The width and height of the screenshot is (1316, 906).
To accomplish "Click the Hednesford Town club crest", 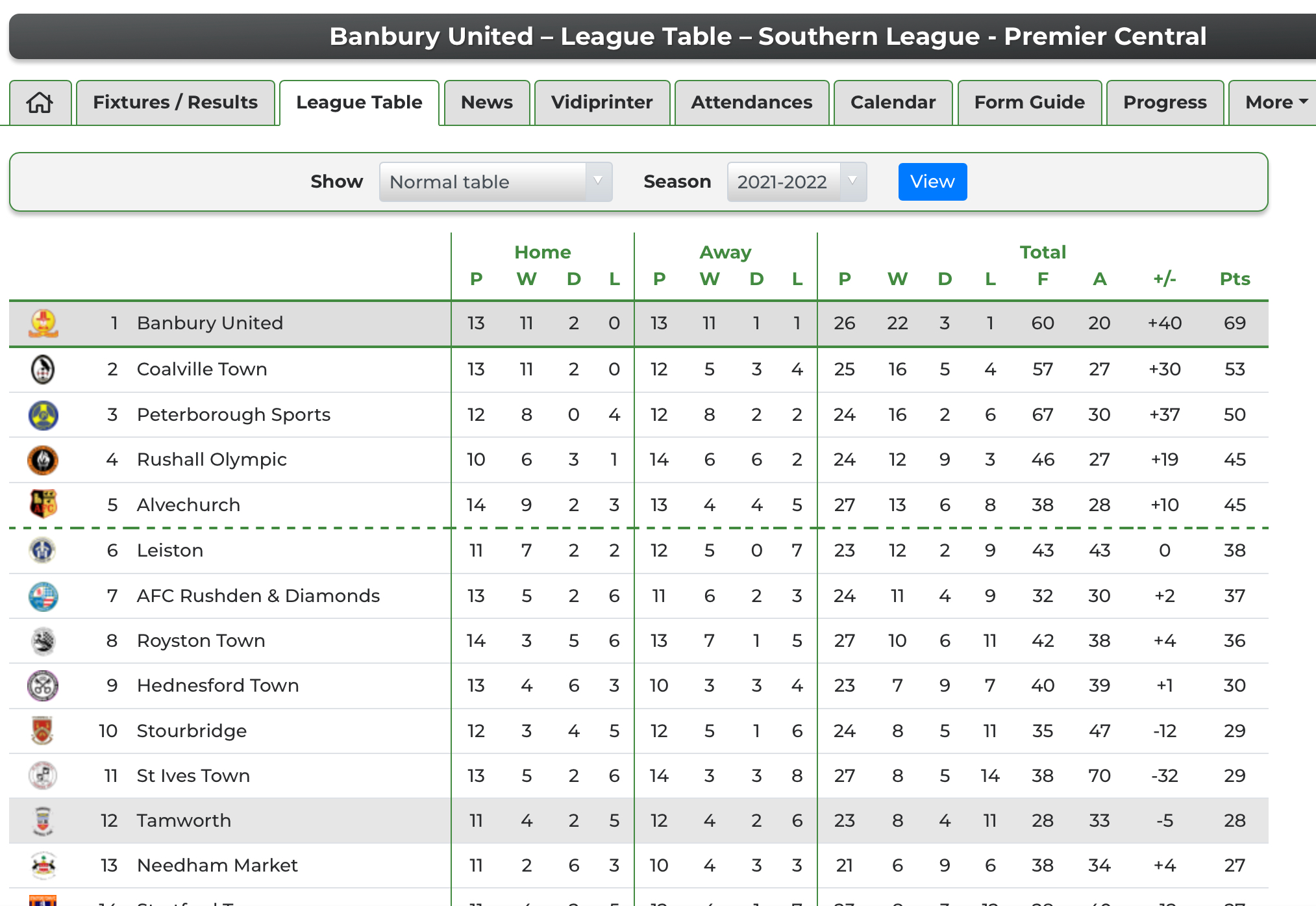I will click(43, 686).
